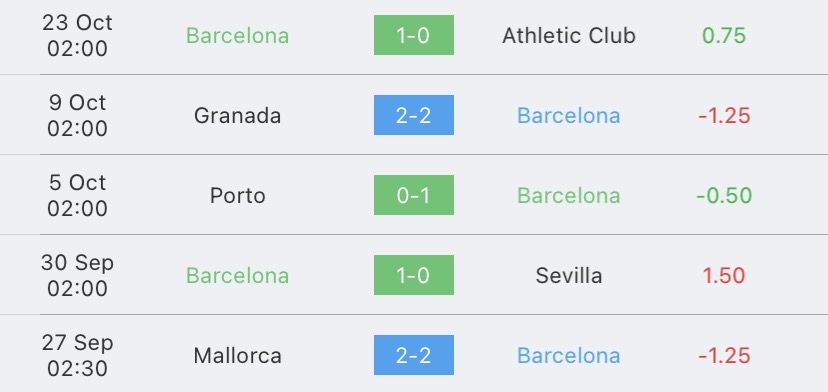Click the 0.75 handicap value
The width and height of the screenshot is (828, 392).
[724, 35]
